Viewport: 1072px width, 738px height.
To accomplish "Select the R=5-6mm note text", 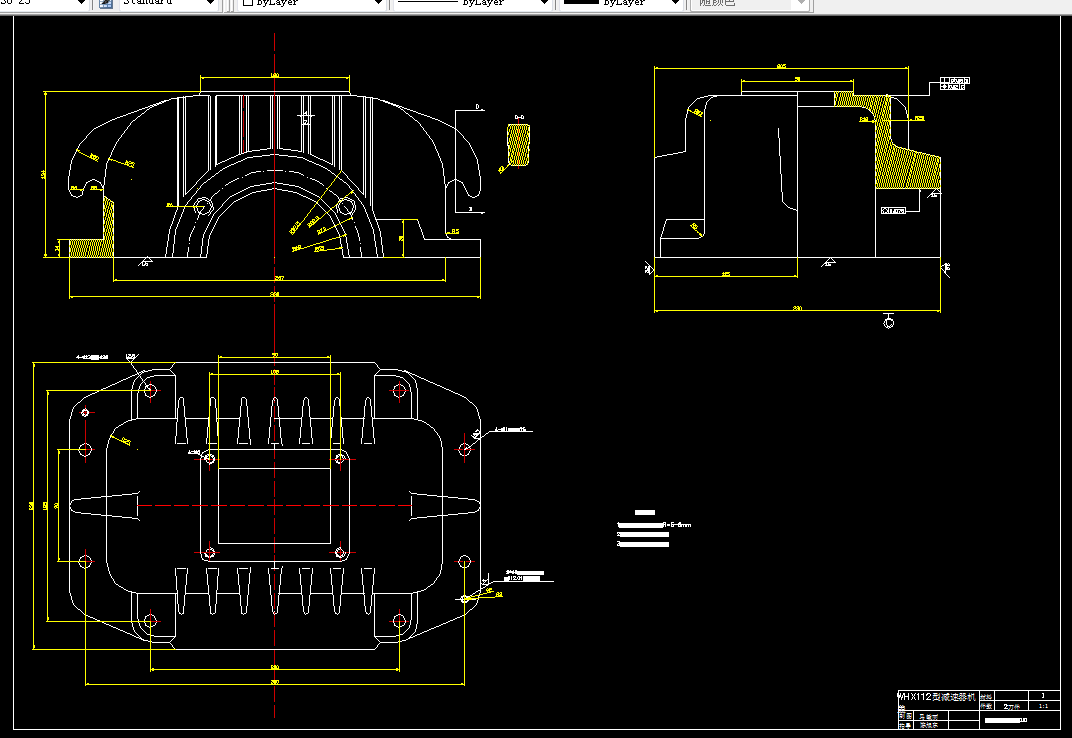I will coord(677,525).
